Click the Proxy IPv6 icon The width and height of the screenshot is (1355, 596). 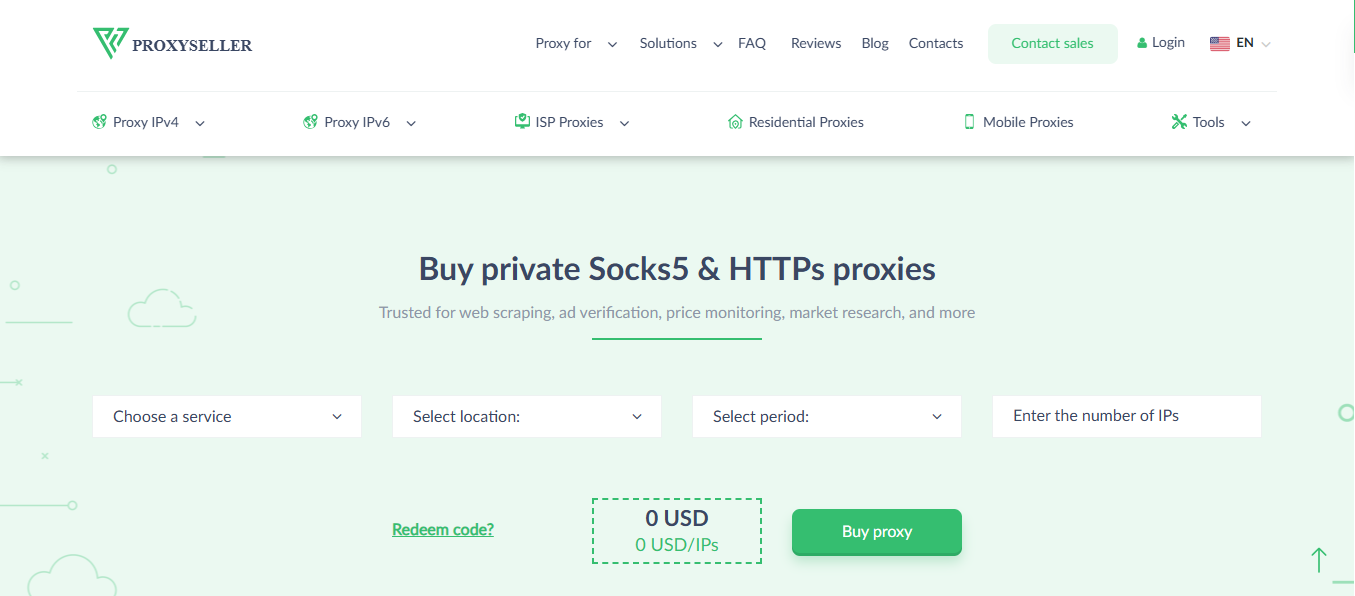point(309,121)
